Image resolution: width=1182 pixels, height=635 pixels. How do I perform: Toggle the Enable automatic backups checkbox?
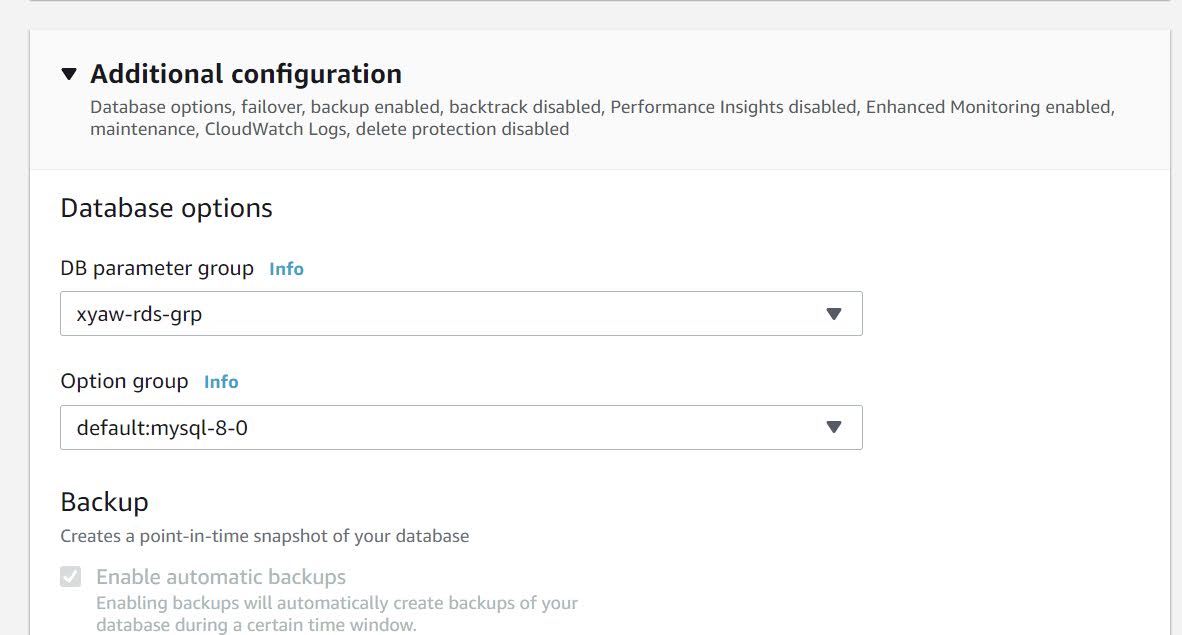pyautogui.click(x=70, y=577)
